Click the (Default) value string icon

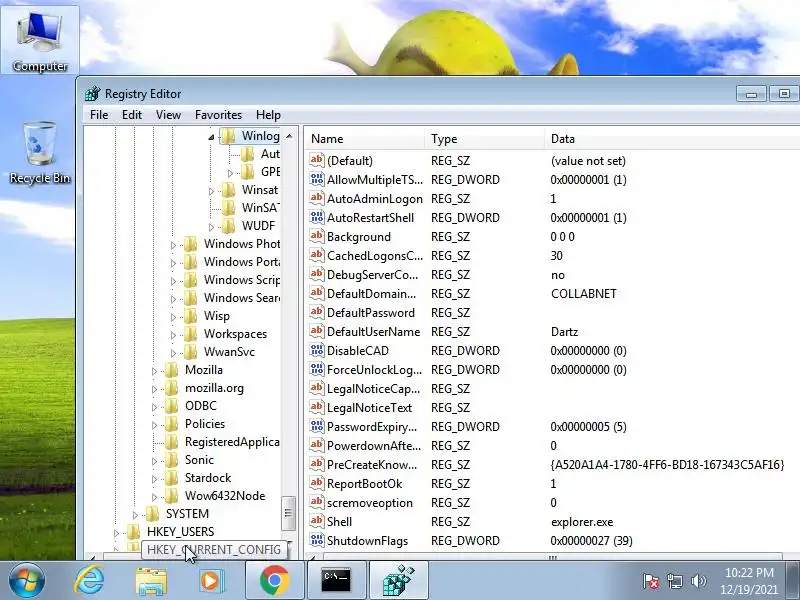pos(316,160)
